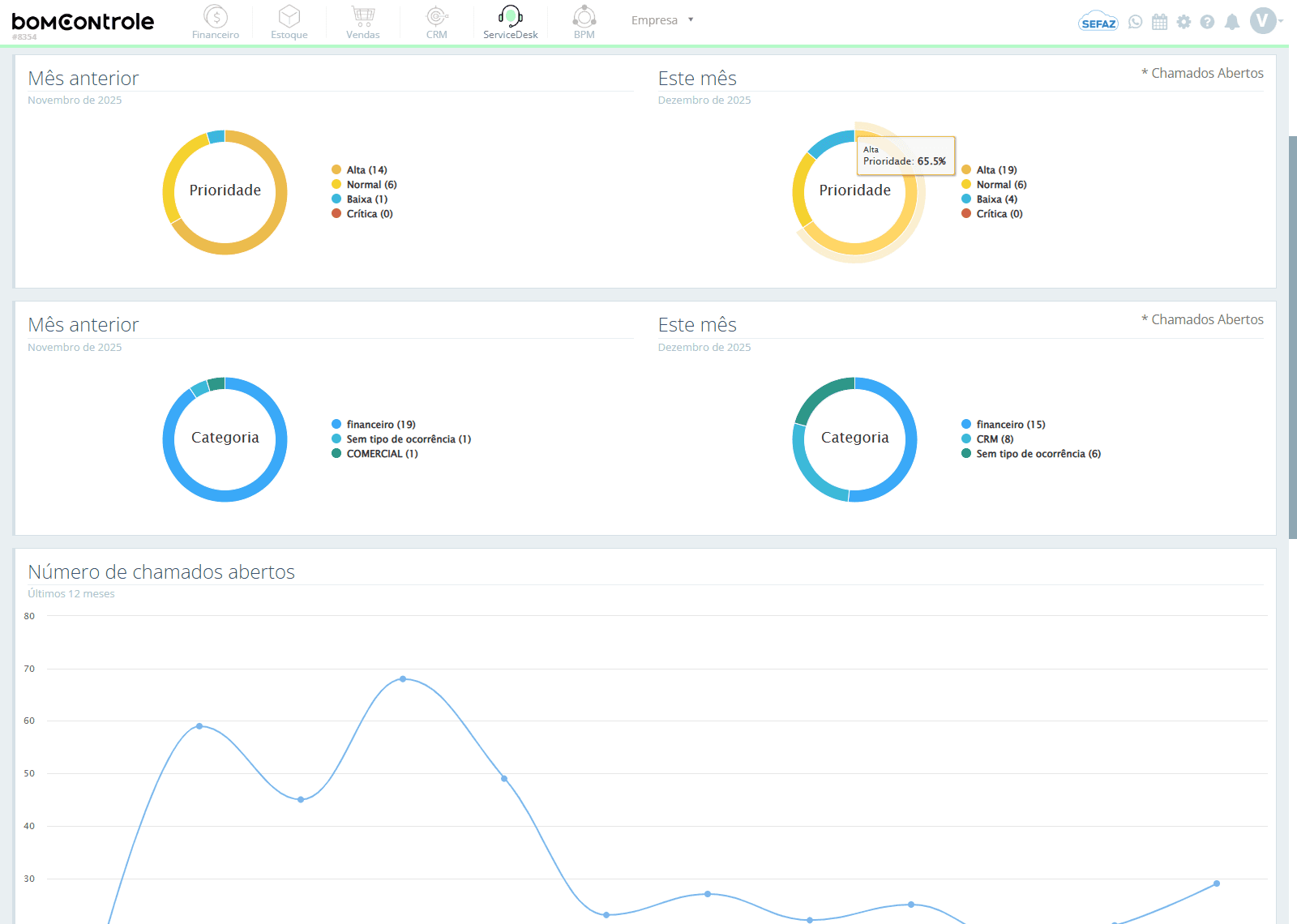1297x924 pixels.
Task: Open the user avatar V menu
Action: pyautogui.click(x=1263, y=21)
